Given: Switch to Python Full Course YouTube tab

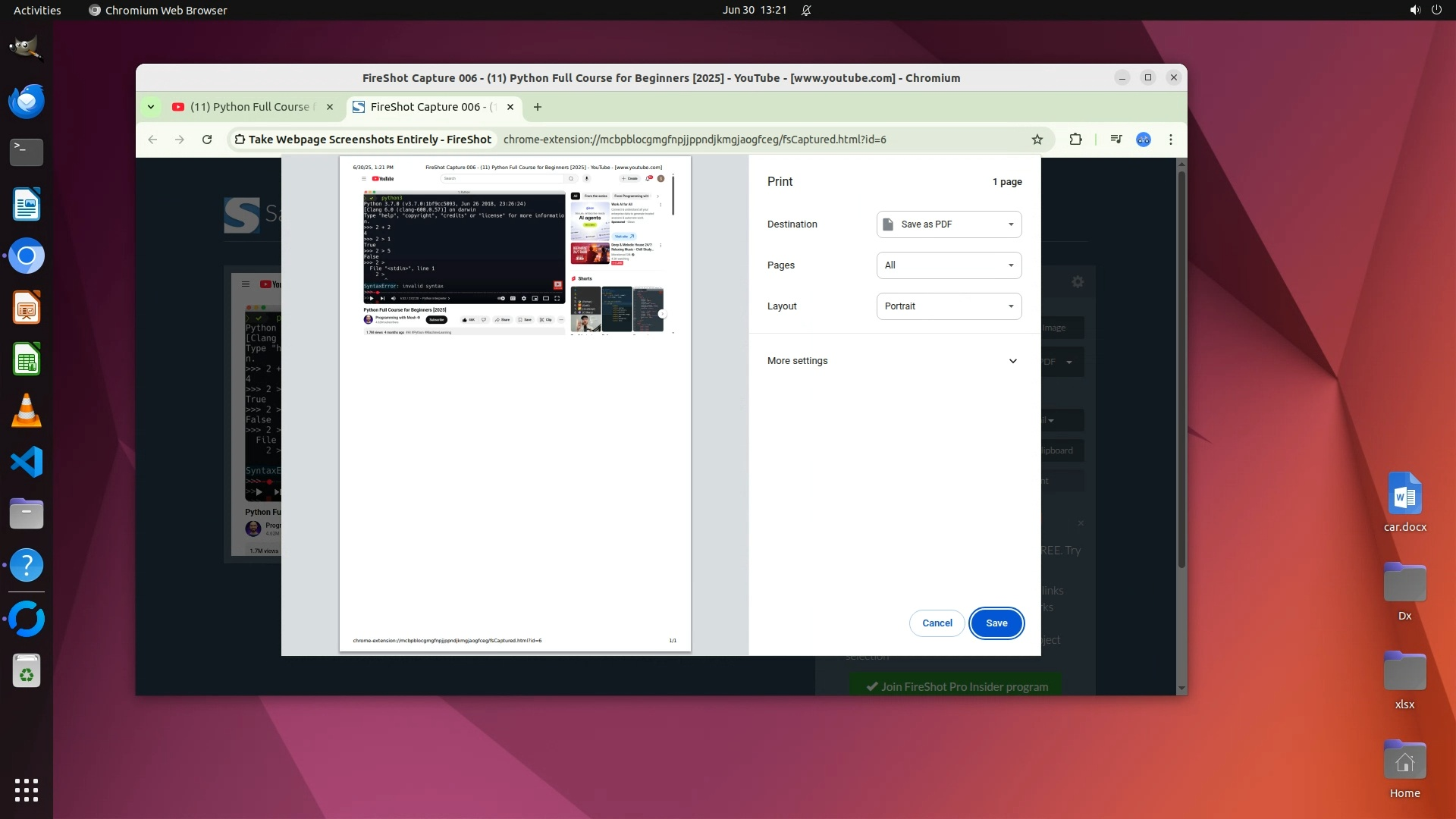Looking at the screenshot, I should point(249,107).
